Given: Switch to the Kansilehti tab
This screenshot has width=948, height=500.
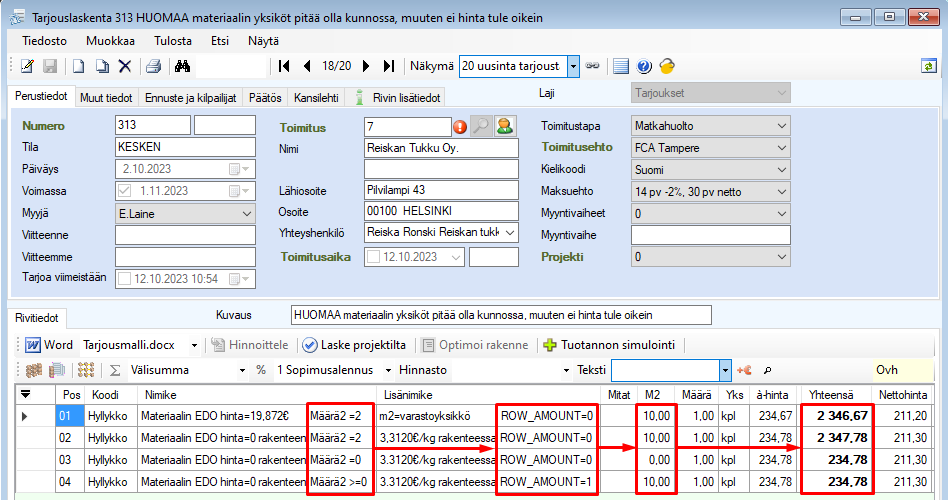Looking at the screenshot, I should click(x=316, y=97).
